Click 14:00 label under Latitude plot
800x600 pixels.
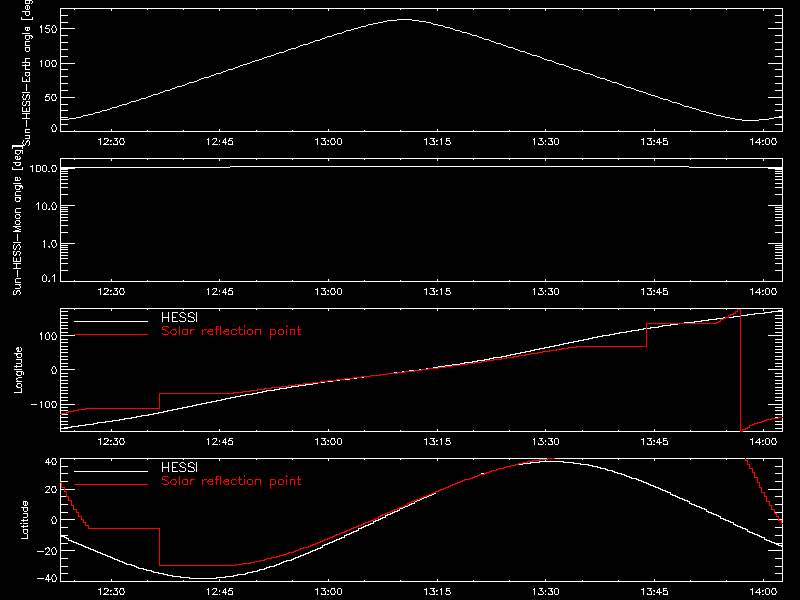click(763, 591)
